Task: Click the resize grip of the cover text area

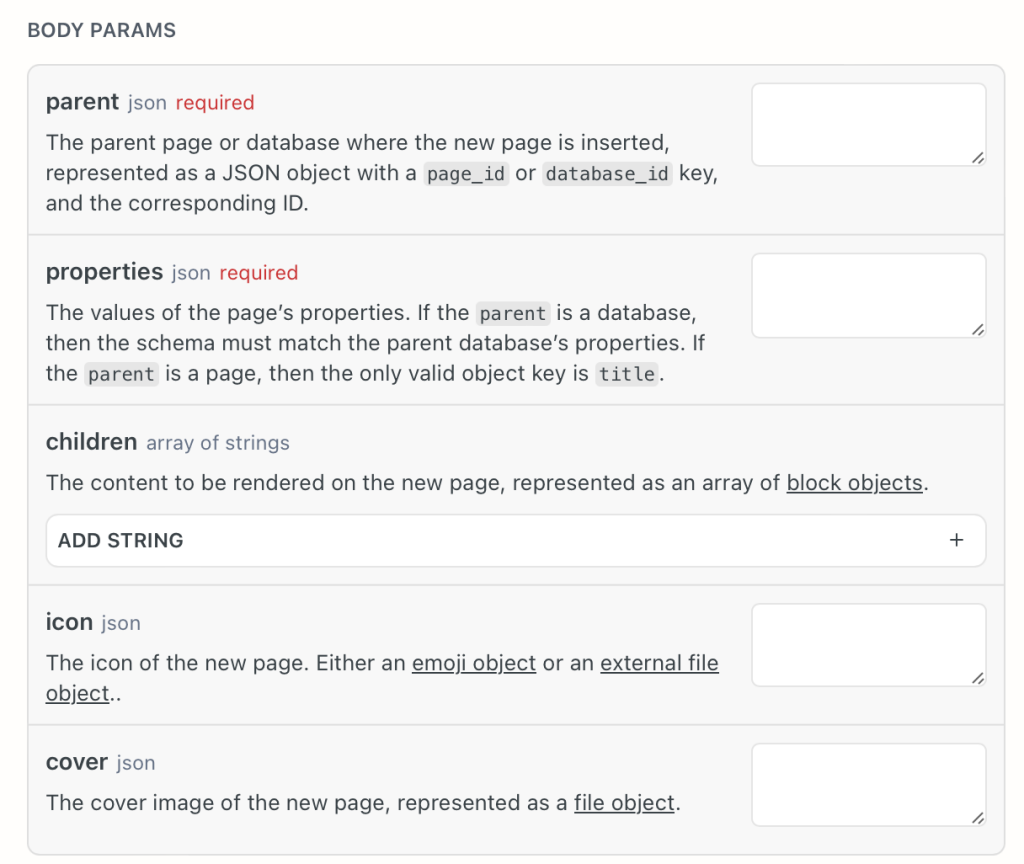Action: click(977, 818)
